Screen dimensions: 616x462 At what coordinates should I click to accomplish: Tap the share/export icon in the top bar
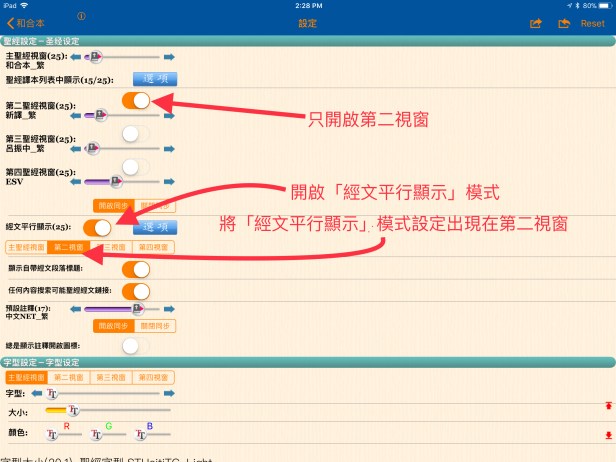click(x=534, y=22)
